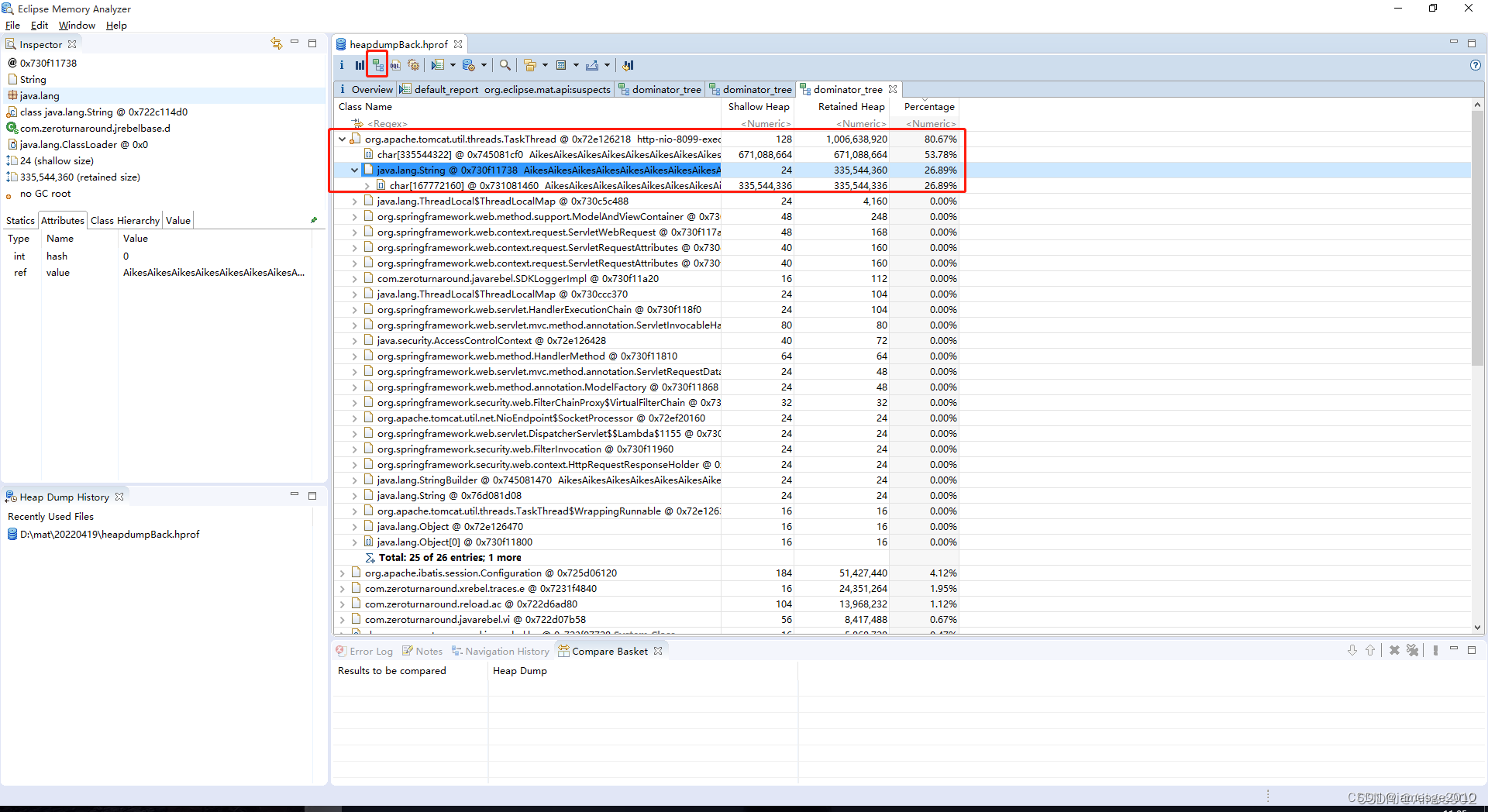The width and height of the screenshot is (1488, 812).
Task: Close the active dominator_tree tab
Action: (893, 90)
